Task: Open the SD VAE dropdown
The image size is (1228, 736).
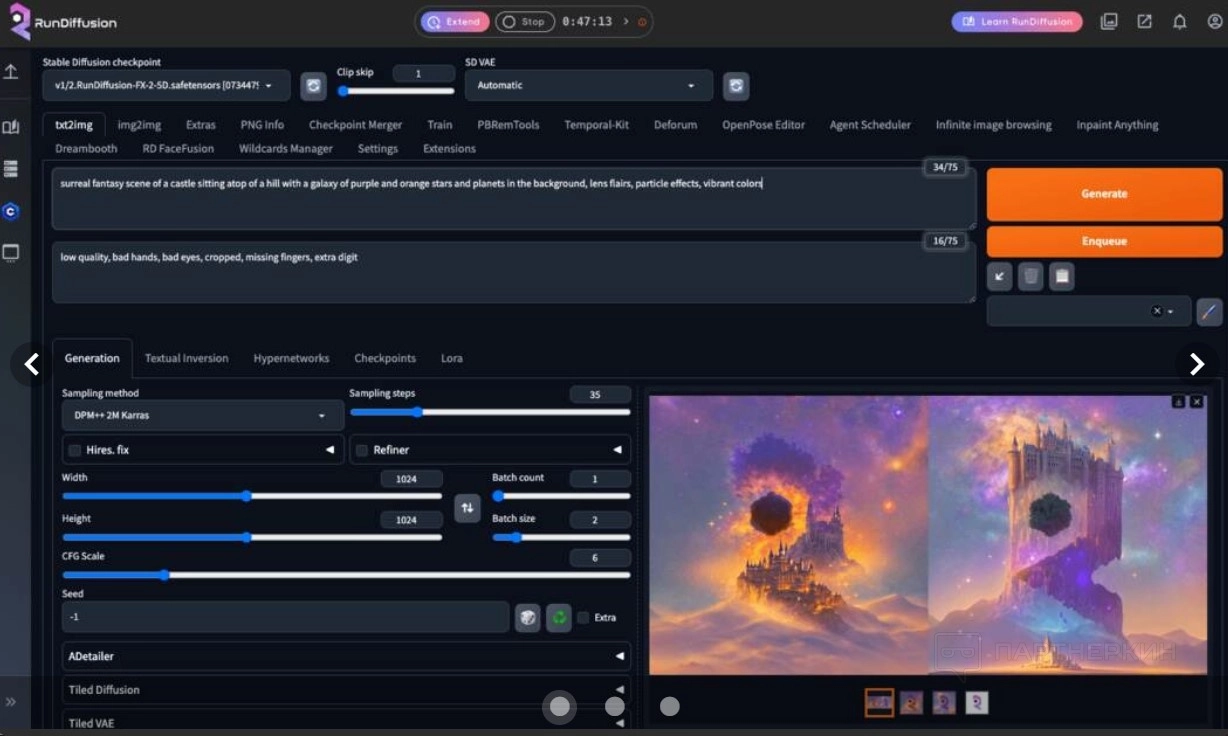Action: [588, 86]
